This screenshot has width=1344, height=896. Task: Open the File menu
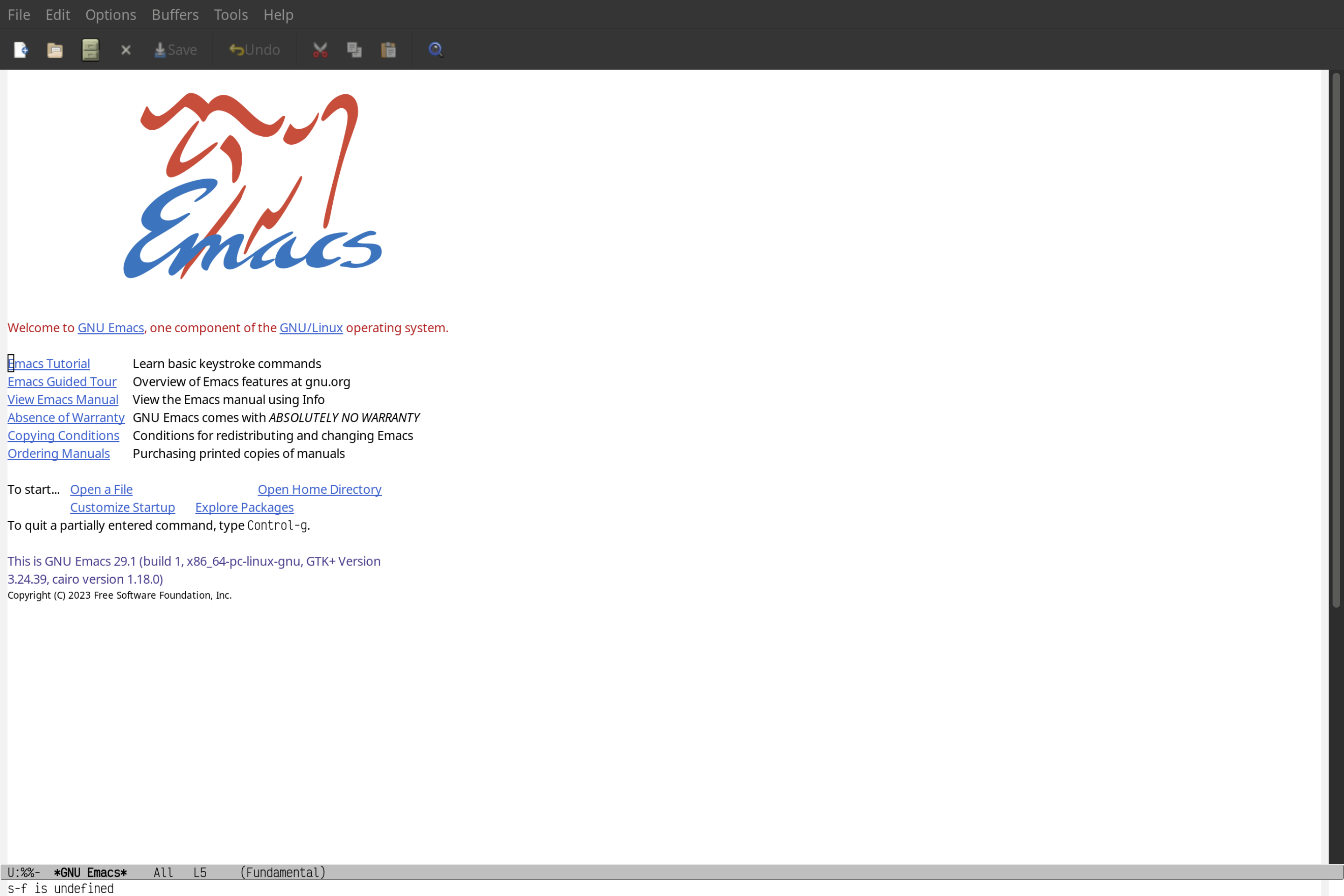click(18, 14)
